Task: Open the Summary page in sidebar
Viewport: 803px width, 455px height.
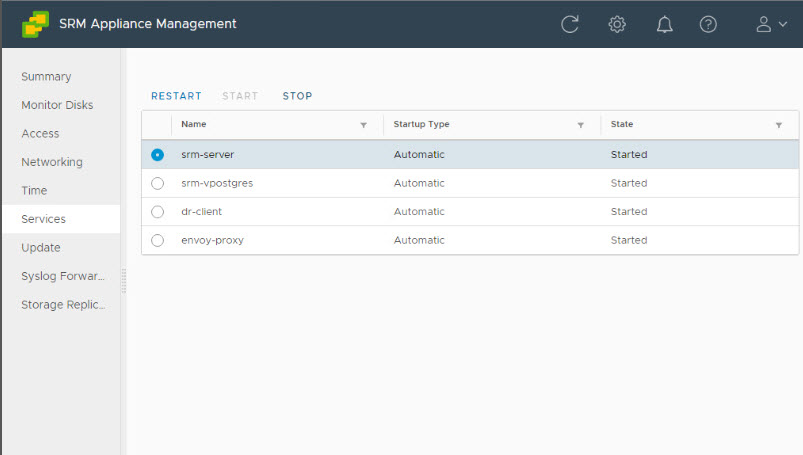Action: 46,77
